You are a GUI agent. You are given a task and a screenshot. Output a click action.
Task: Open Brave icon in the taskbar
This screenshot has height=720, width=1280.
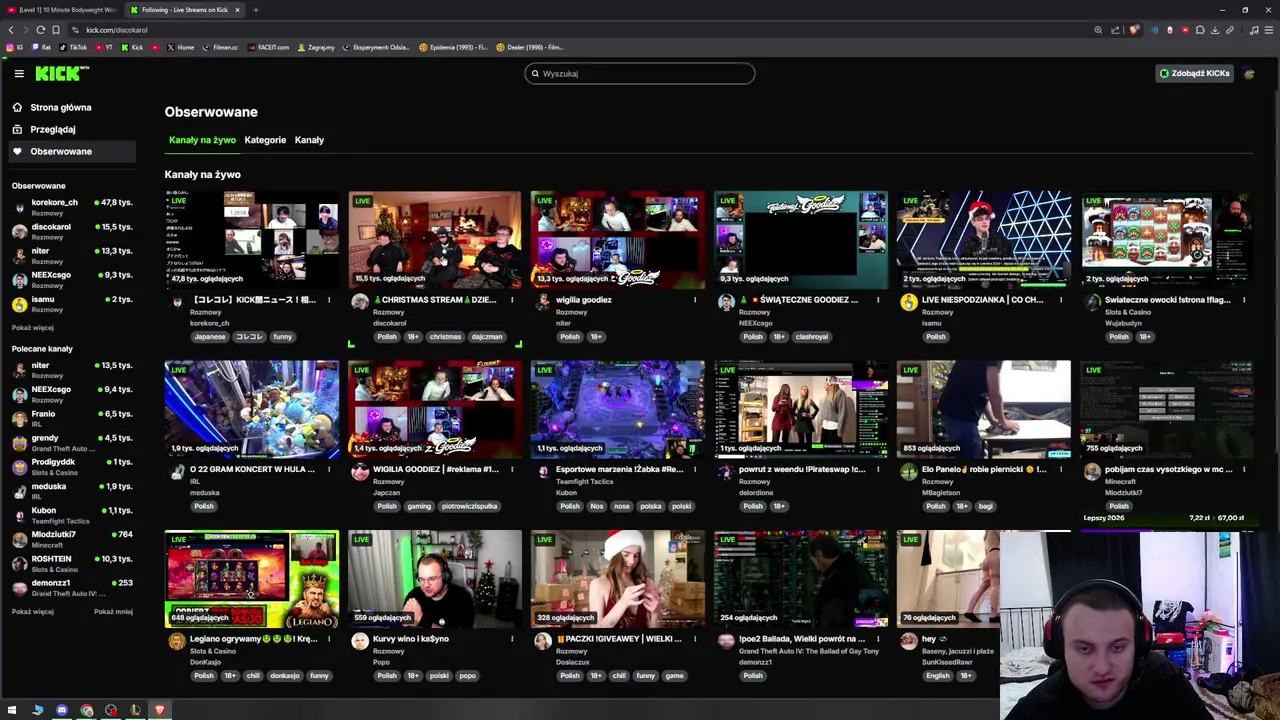pyautogui.click(x=159, y=710)
